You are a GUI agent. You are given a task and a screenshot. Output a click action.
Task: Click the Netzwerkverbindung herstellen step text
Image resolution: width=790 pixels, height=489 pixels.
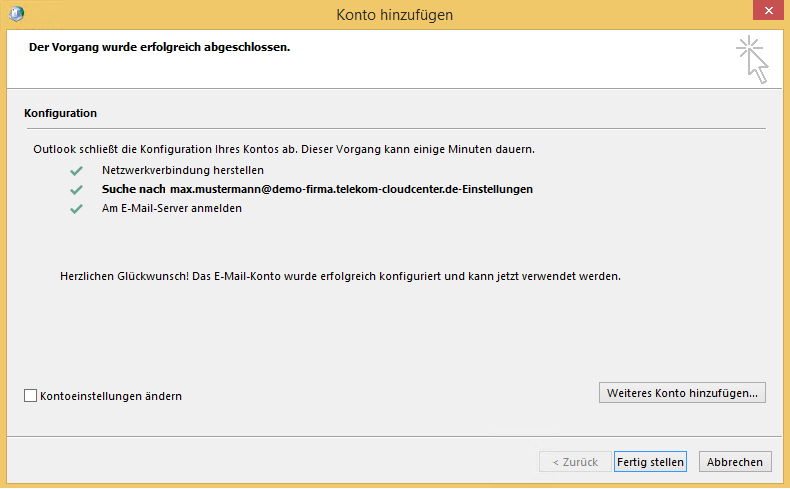(x=182, y=170)
